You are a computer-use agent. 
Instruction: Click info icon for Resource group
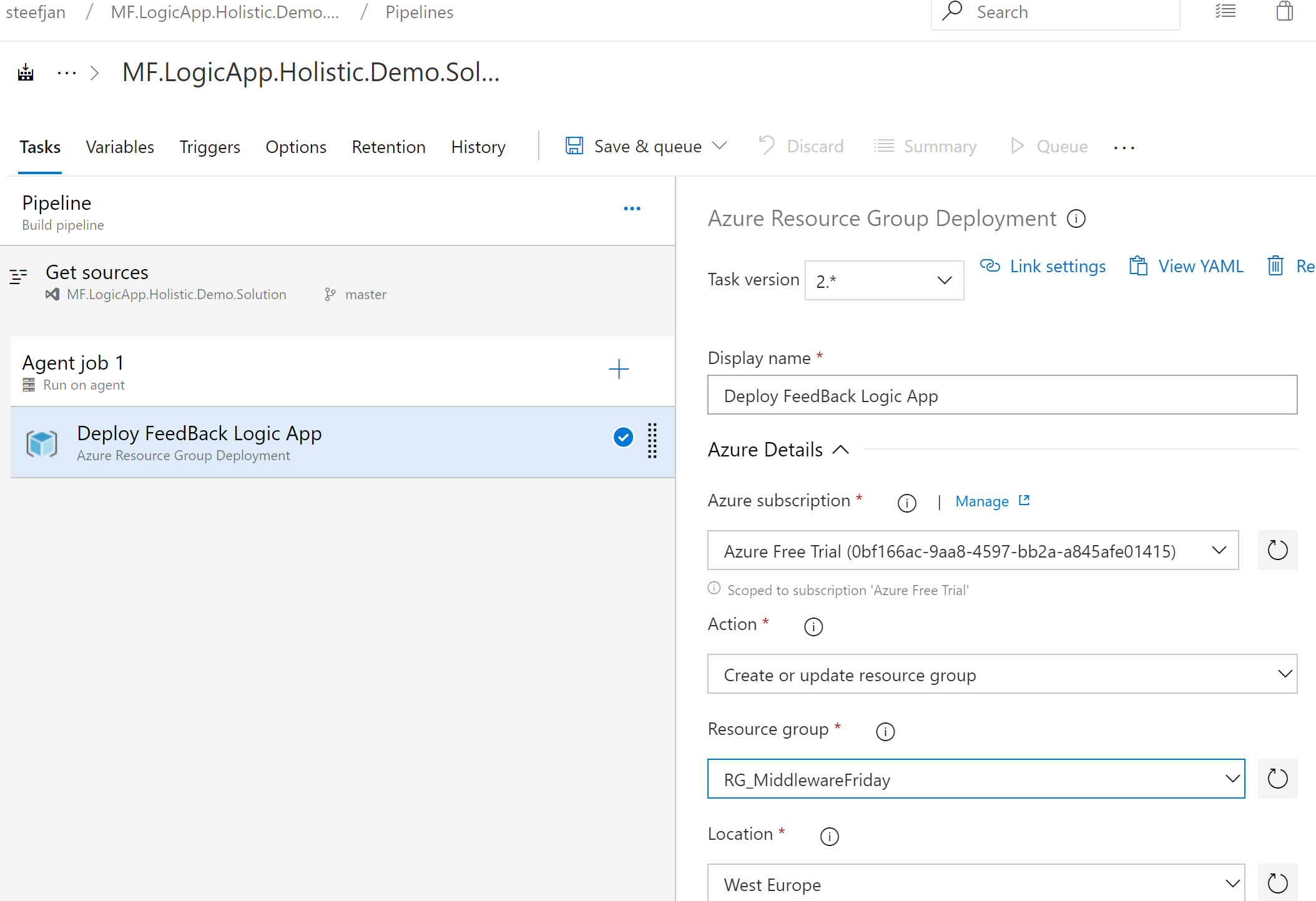885,731
